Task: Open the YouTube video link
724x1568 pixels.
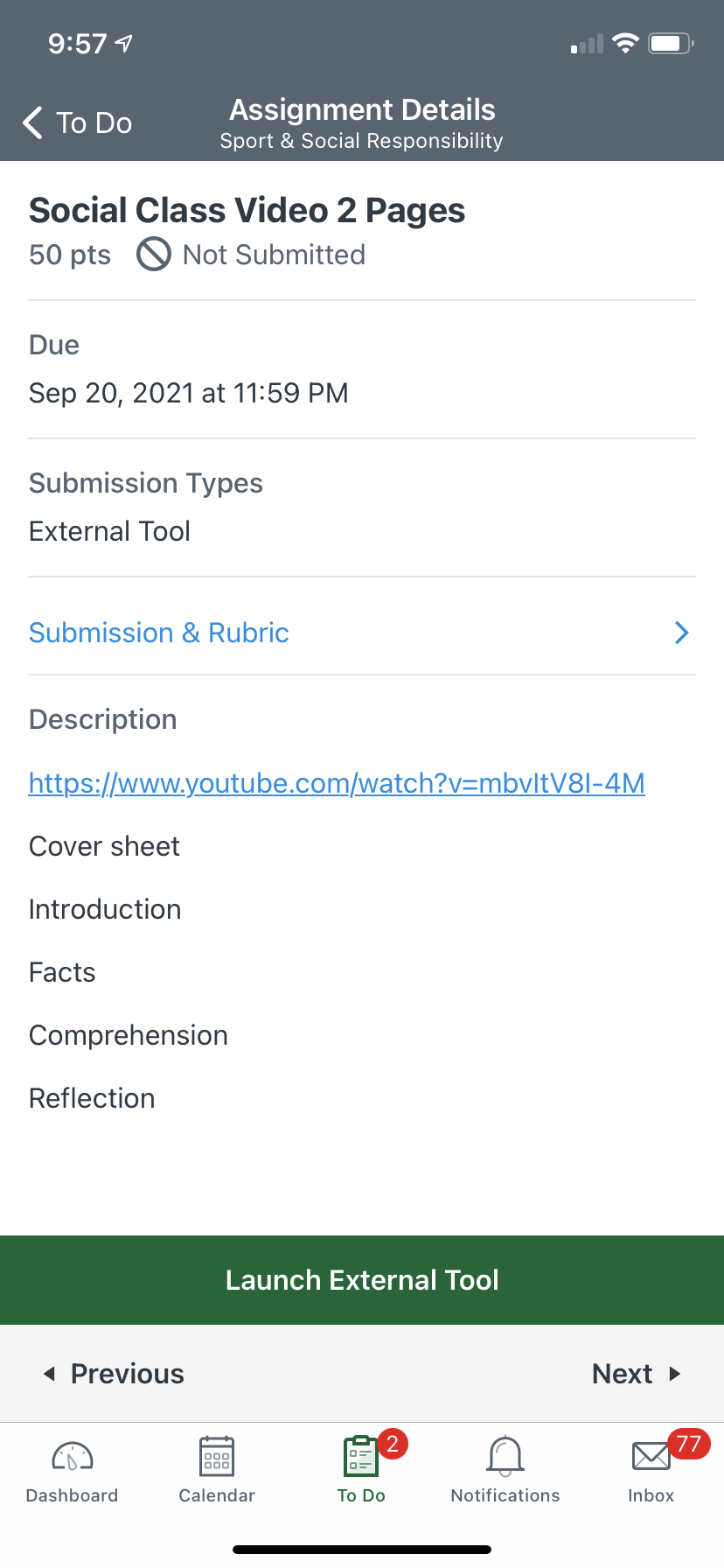Action: 337,783
